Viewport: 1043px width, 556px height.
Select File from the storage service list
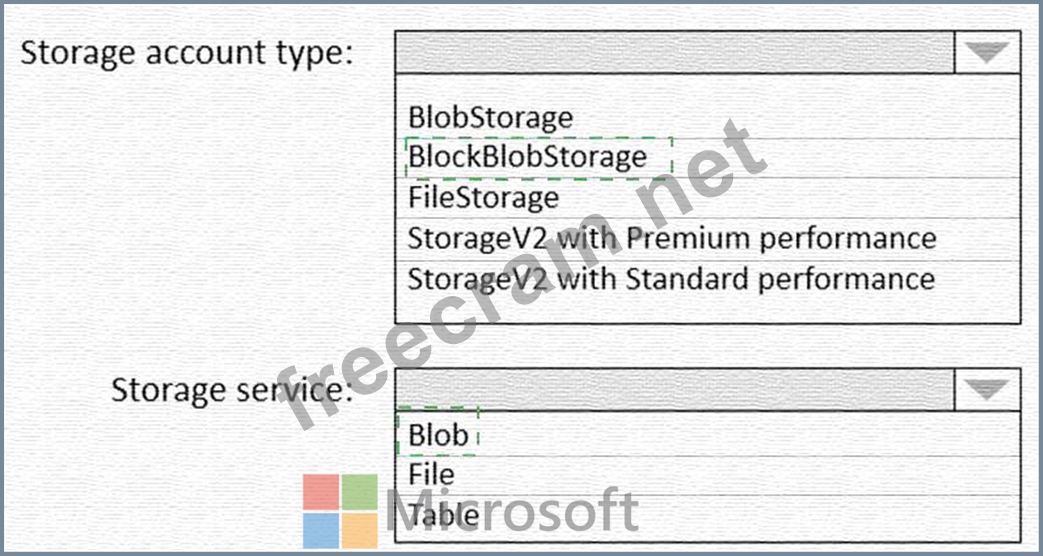[x=432, y=475]
